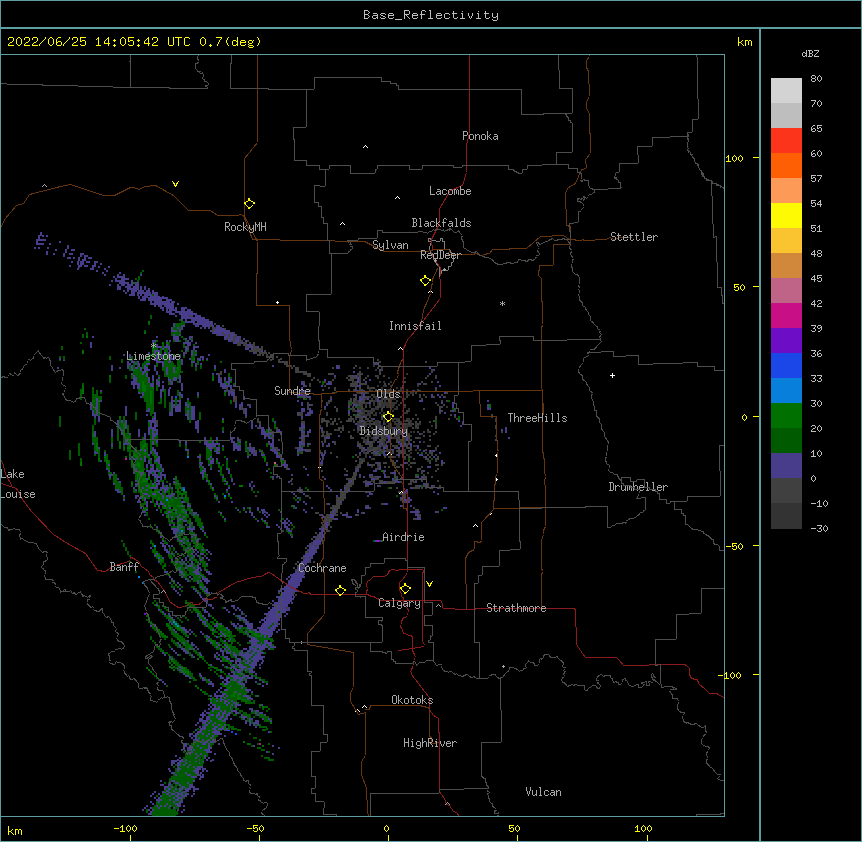Choose the purple 36-39 dBZ legend swatch
862x842 pixels.
786,341
